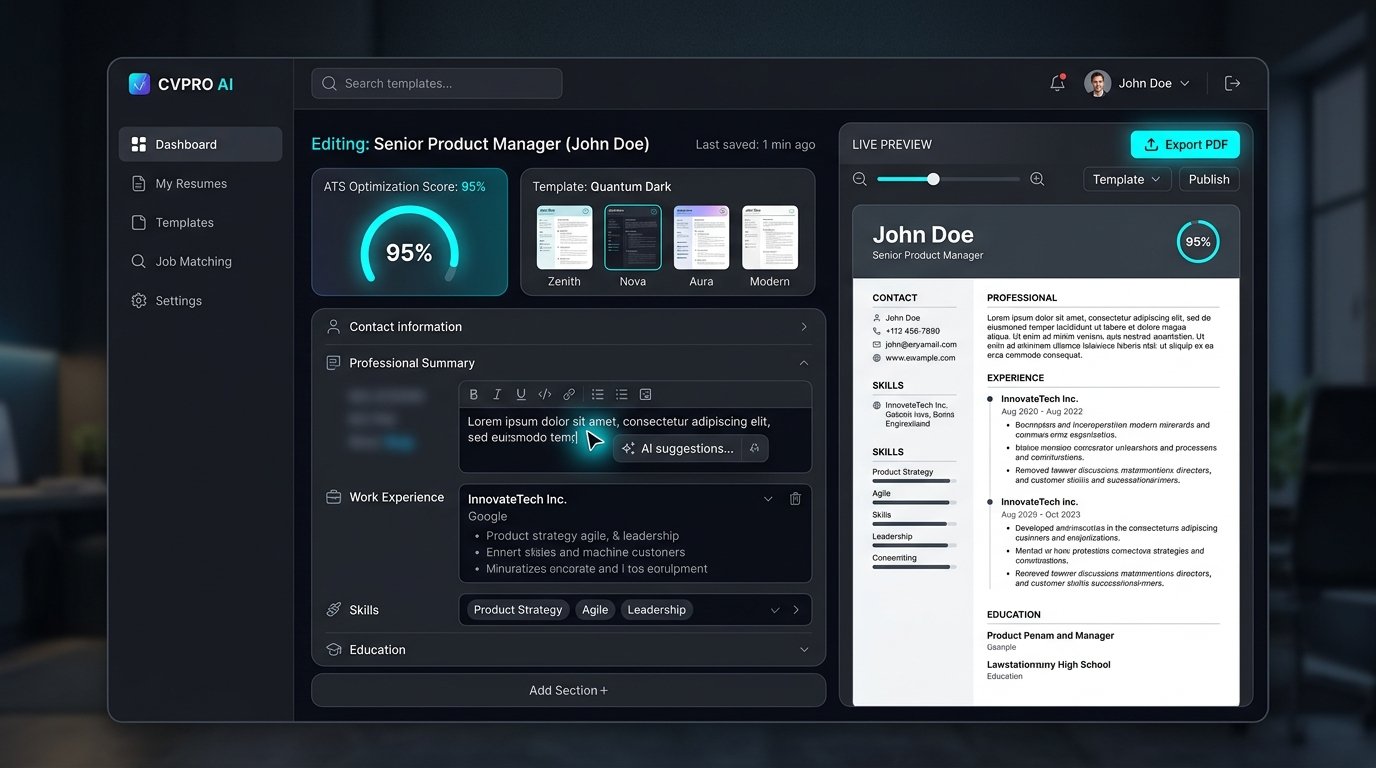Click the Education graduation cap icon
This screenshot has width=1376, height=768.
click(x=334, y=650)
